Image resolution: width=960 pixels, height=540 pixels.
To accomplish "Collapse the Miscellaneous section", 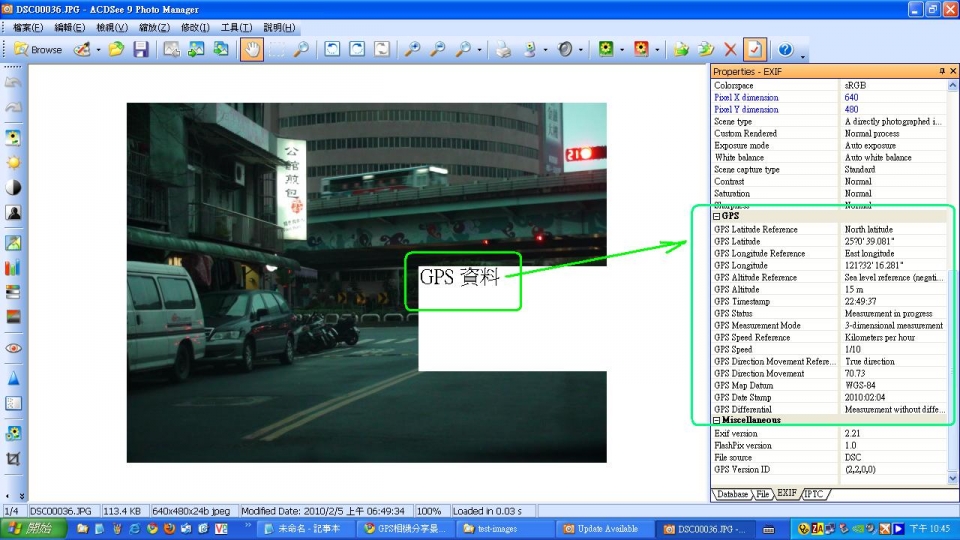I will [x=717, y=420].
